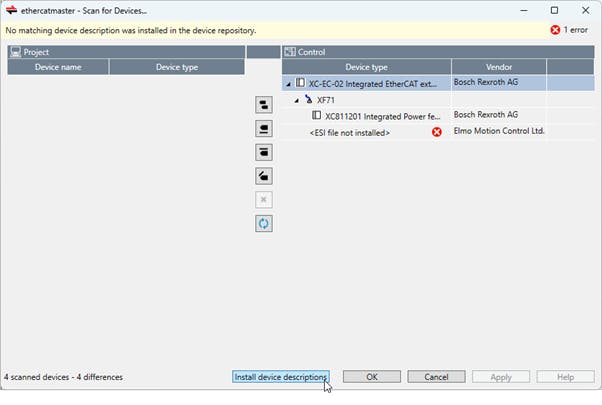
Task: Select the XC-EC-02 Integrated EtherCAT row
Action: coord(438,83)
